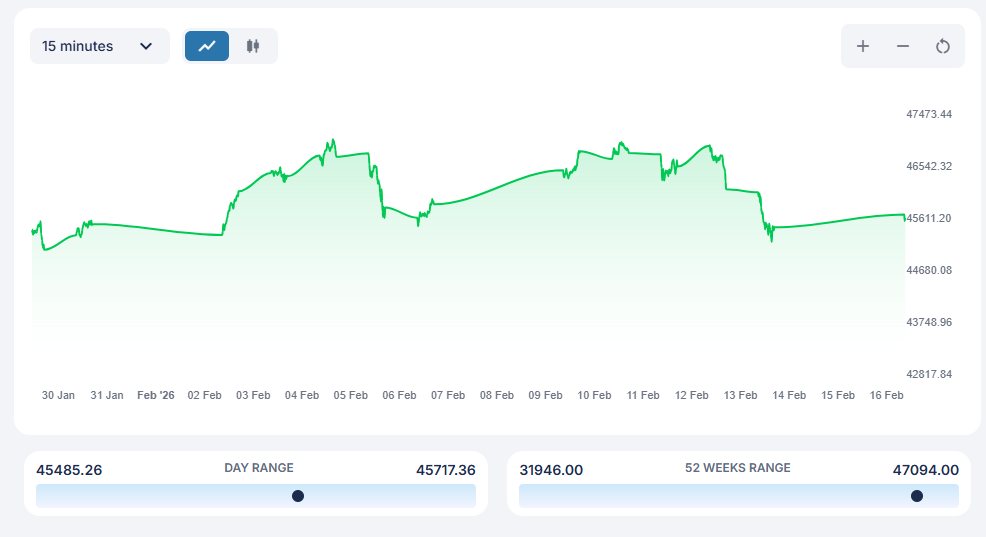Click the 03 Feb date label

point(253,395)
